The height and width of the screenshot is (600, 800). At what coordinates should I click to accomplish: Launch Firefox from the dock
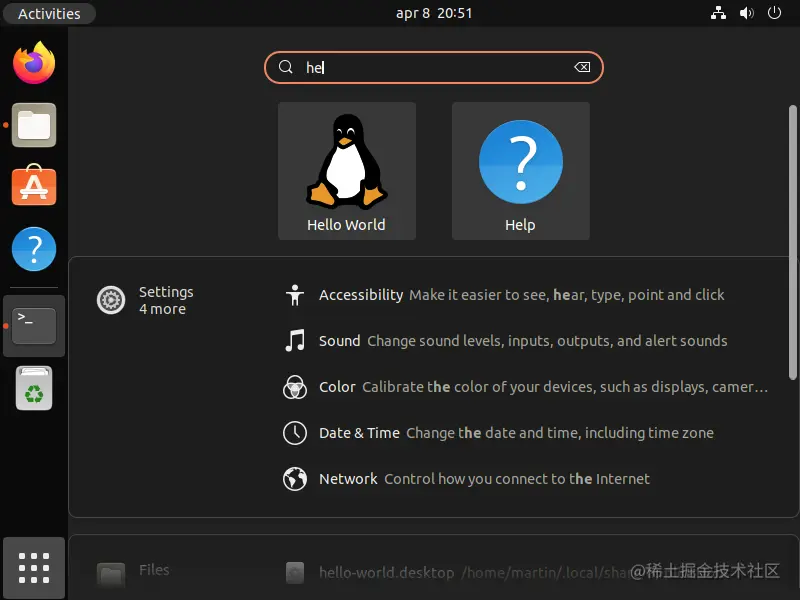[33, 63]
